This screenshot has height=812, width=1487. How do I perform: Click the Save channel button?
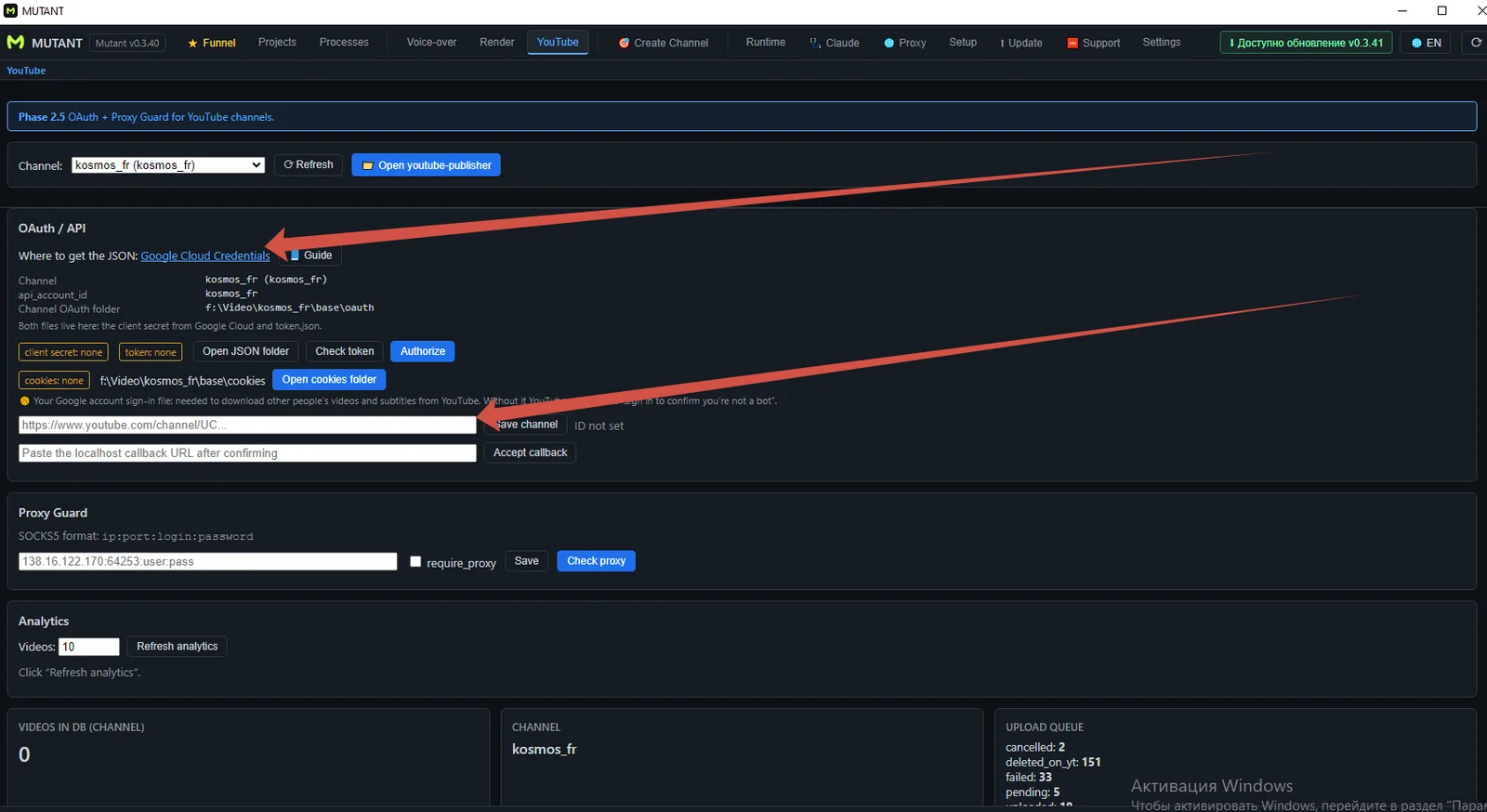coord(525,425)
